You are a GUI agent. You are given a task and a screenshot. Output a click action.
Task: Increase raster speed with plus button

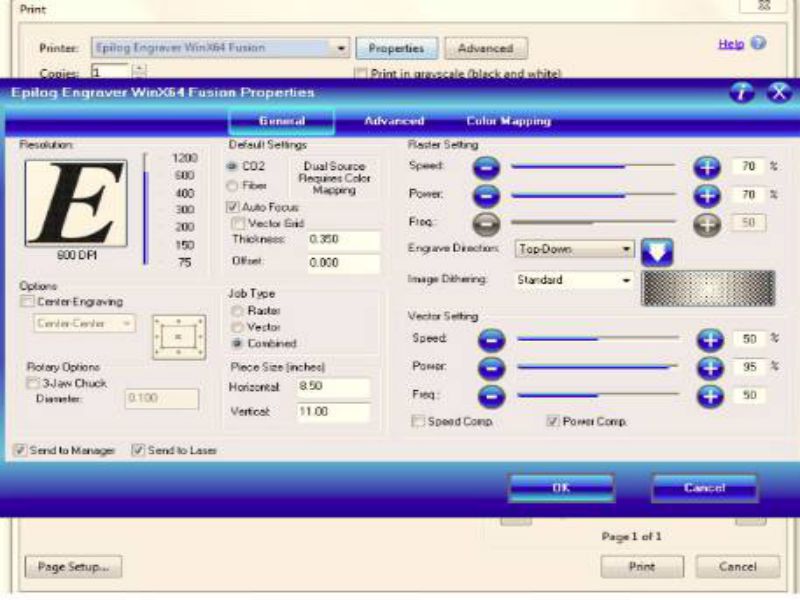click(707, 168)
